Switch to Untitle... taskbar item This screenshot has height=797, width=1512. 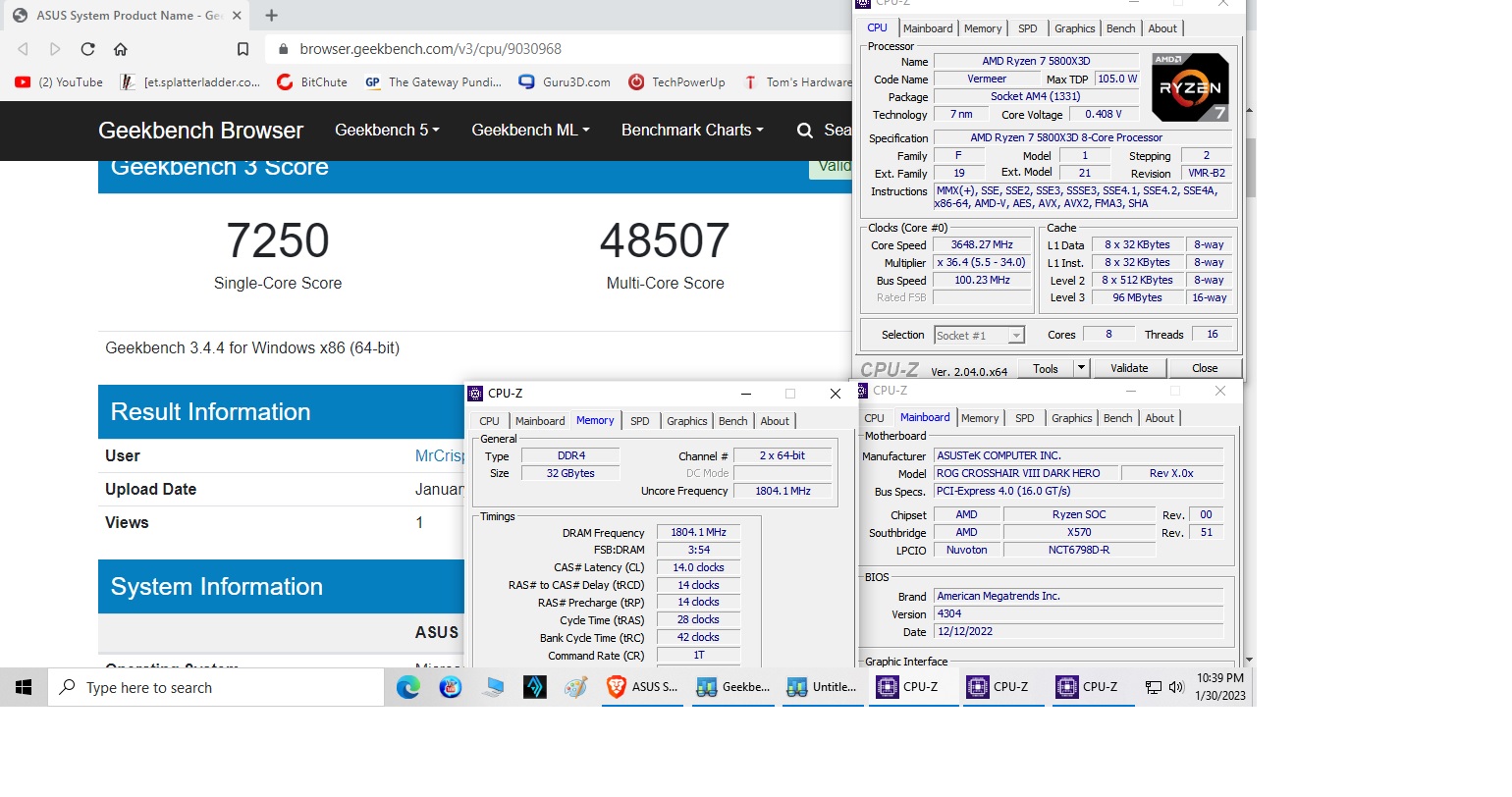[x=824, y=687]
